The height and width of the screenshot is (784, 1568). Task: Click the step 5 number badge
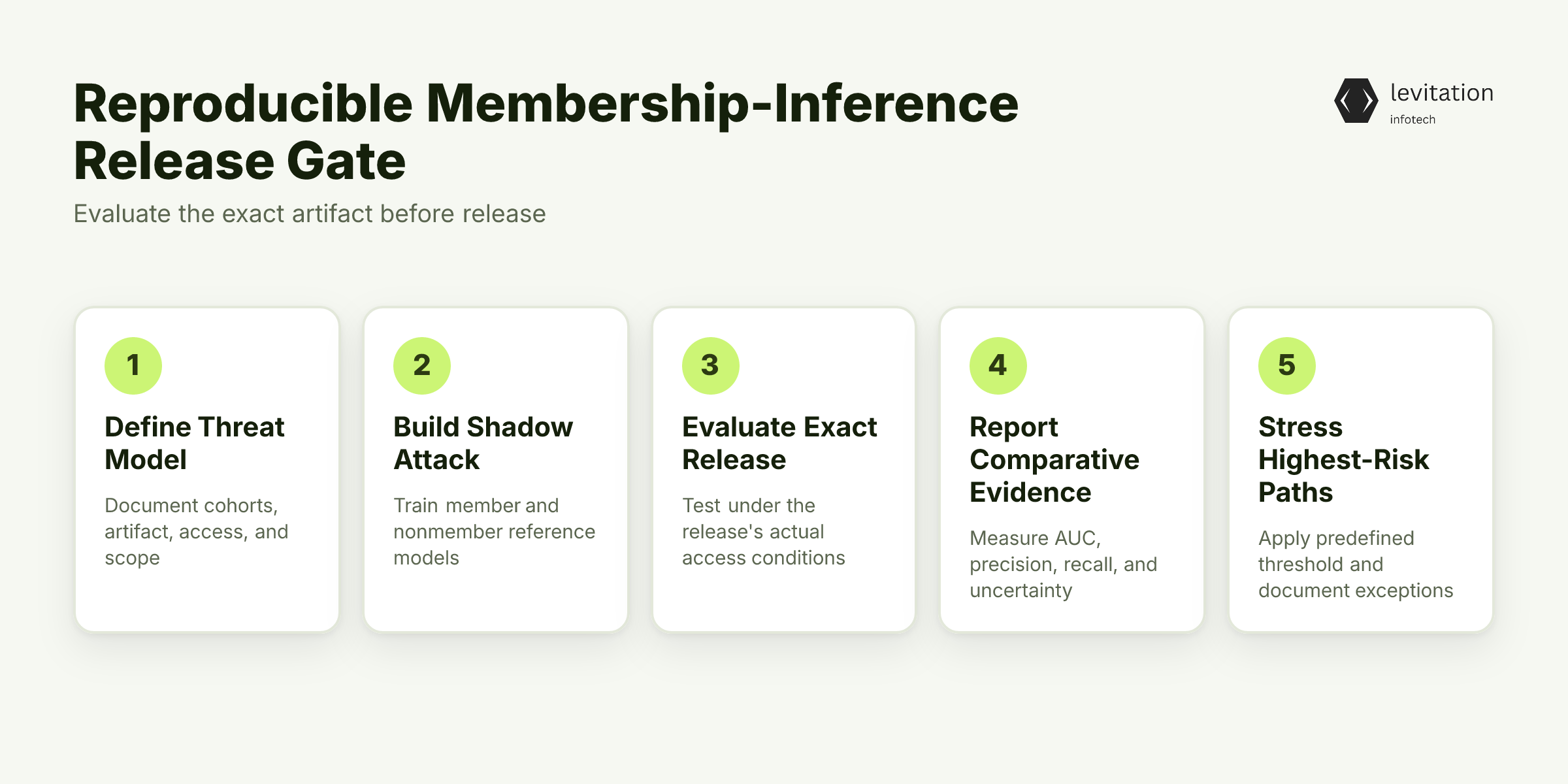[x=1287, y=365]
